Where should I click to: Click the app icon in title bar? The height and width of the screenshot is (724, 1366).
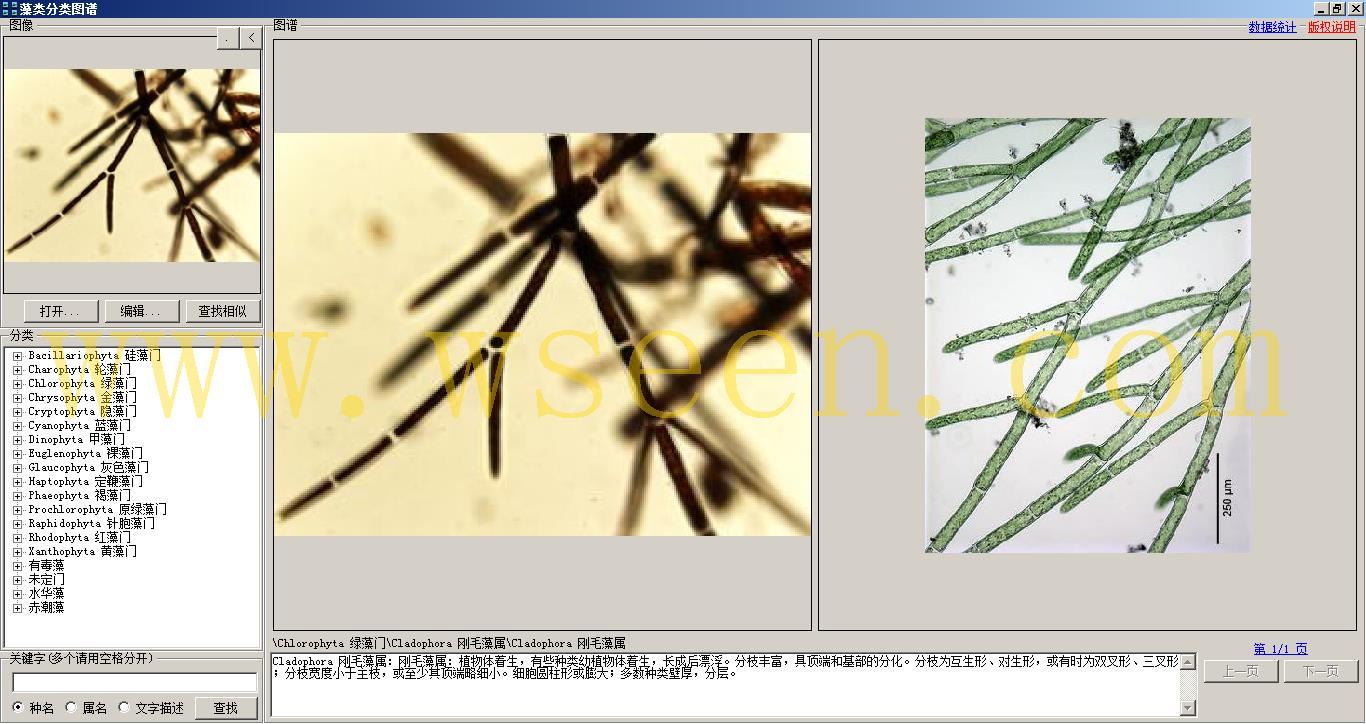coord(9,8)
